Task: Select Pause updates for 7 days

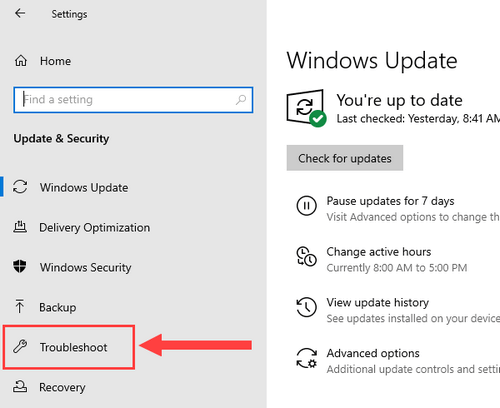Action: pyautogui.click(x=390, y=201)
